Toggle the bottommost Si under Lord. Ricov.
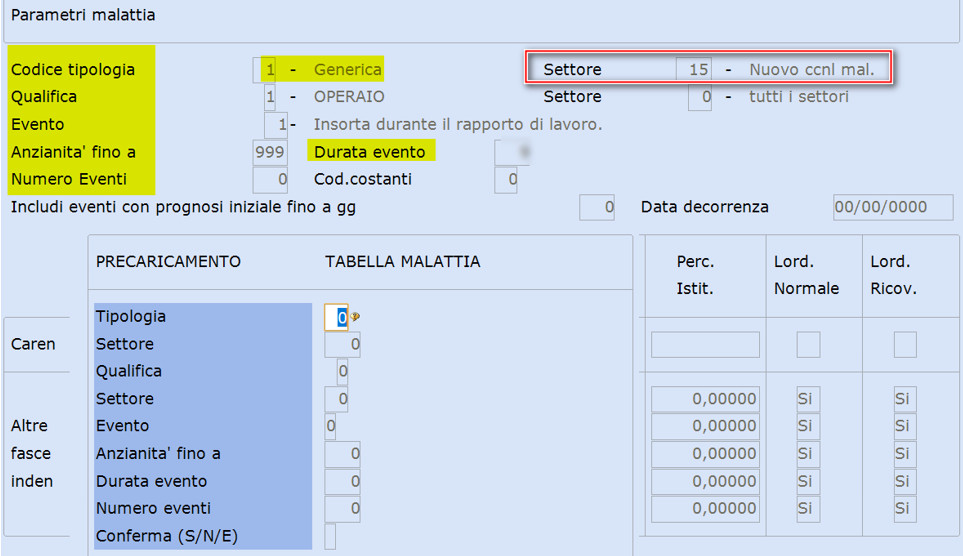Image resolution: width=963 pixels, height=556 pixels. click(905, 509)
